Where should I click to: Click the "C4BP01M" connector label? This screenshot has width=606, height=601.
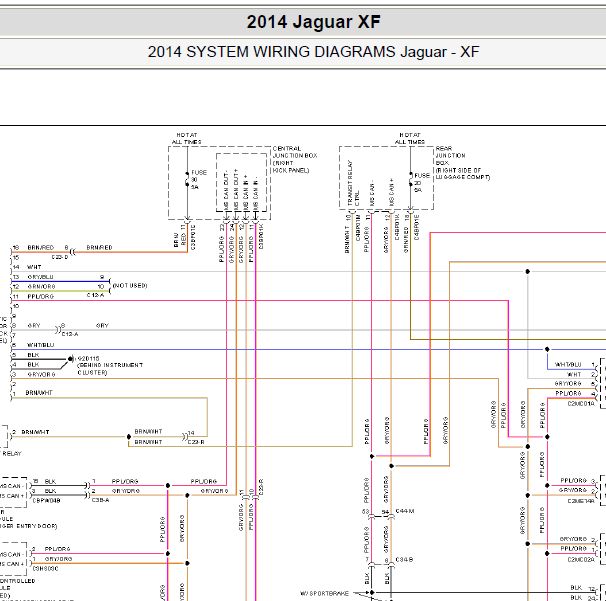[358, 228]
